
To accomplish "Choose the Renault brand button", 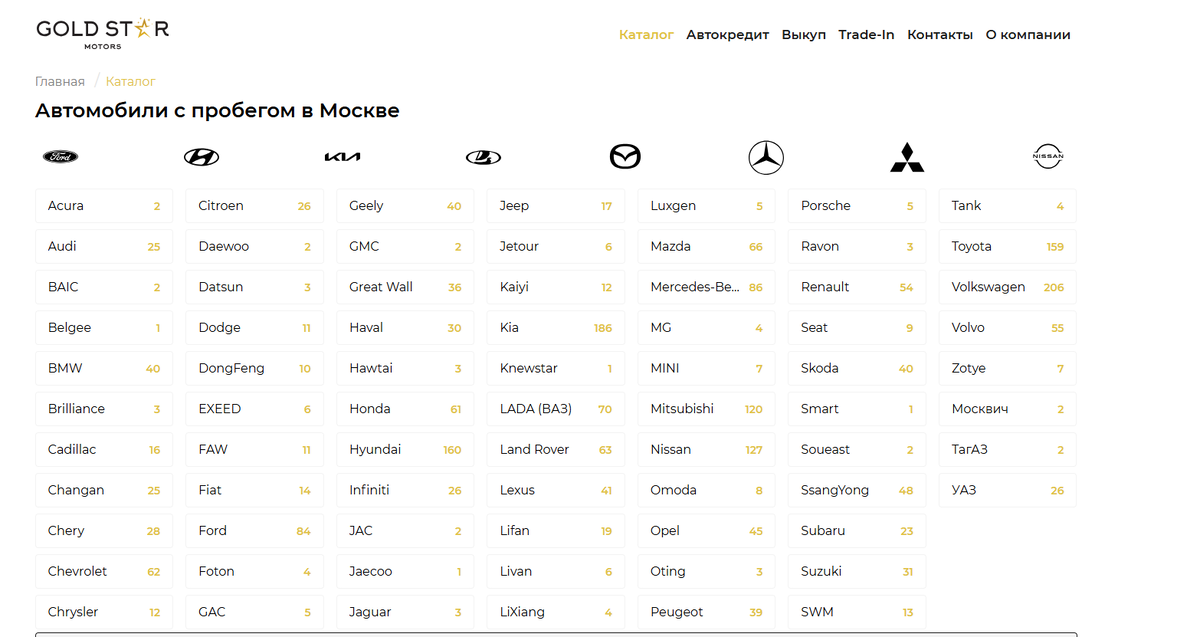I will pyautogui.click(x=857, y=287).
